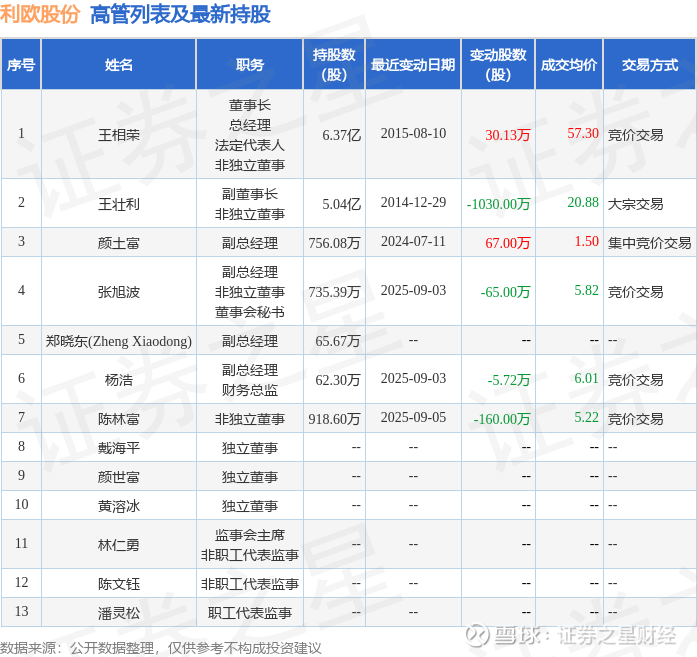Select the name 潘灵松
This screenshot has height=657, width=697.
119,613
